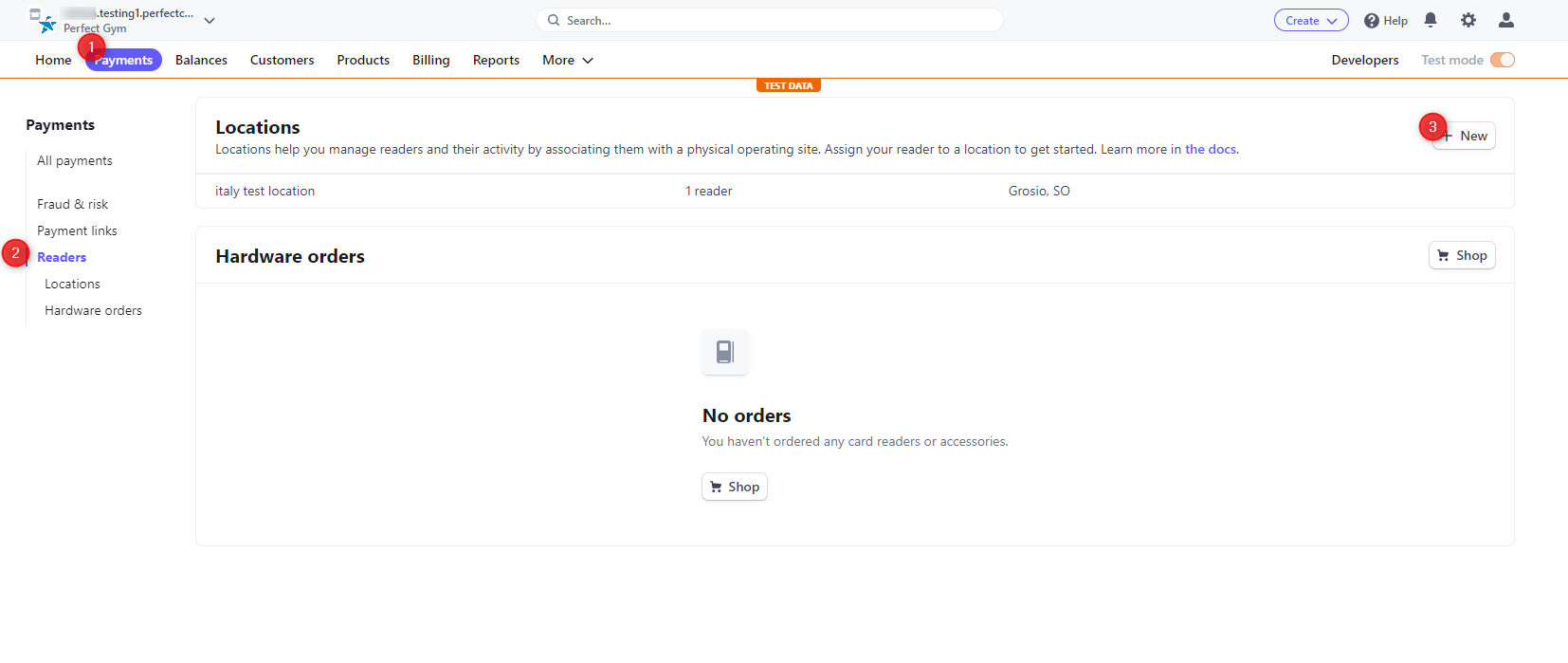1568x663 pixels.
Task: Click the Help question mark icon
Action: pos(1371,21)
